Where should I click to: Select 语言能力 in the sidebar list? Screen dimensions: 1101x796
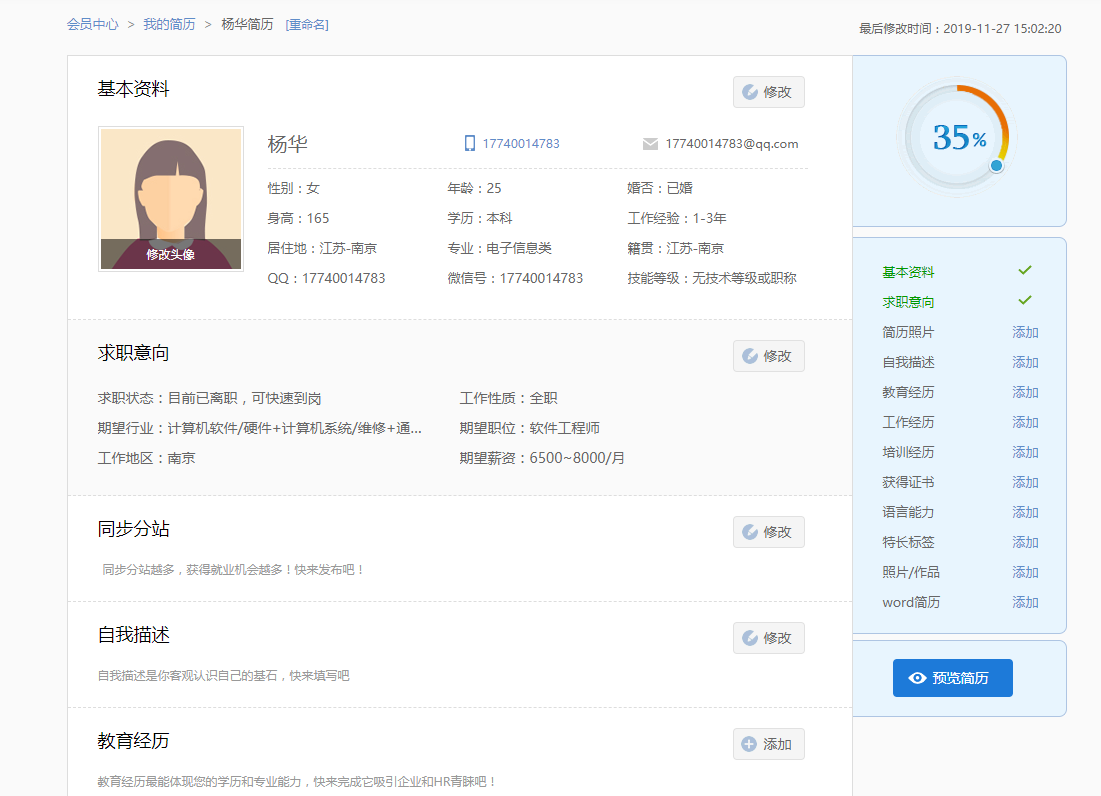(x=908, y=512)
